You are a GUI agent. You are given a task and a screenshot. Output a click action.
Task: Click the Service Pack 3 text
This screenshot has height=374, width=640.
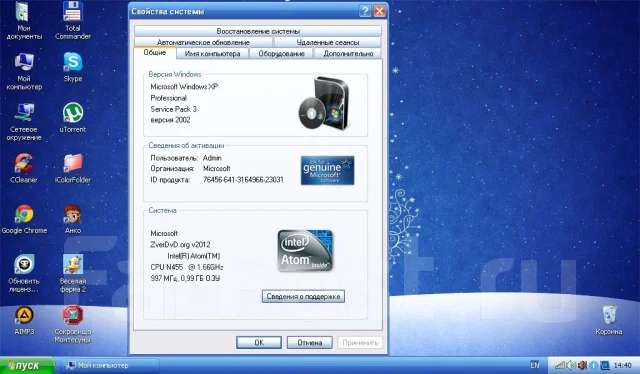point(173,109)
